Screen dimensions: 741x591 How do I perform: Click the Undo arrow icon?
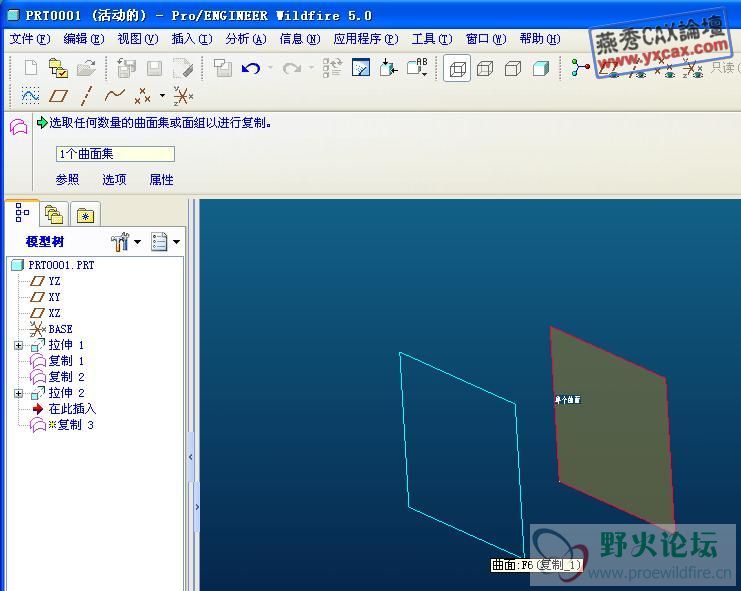pyautogui.click(x=251, y=69)
